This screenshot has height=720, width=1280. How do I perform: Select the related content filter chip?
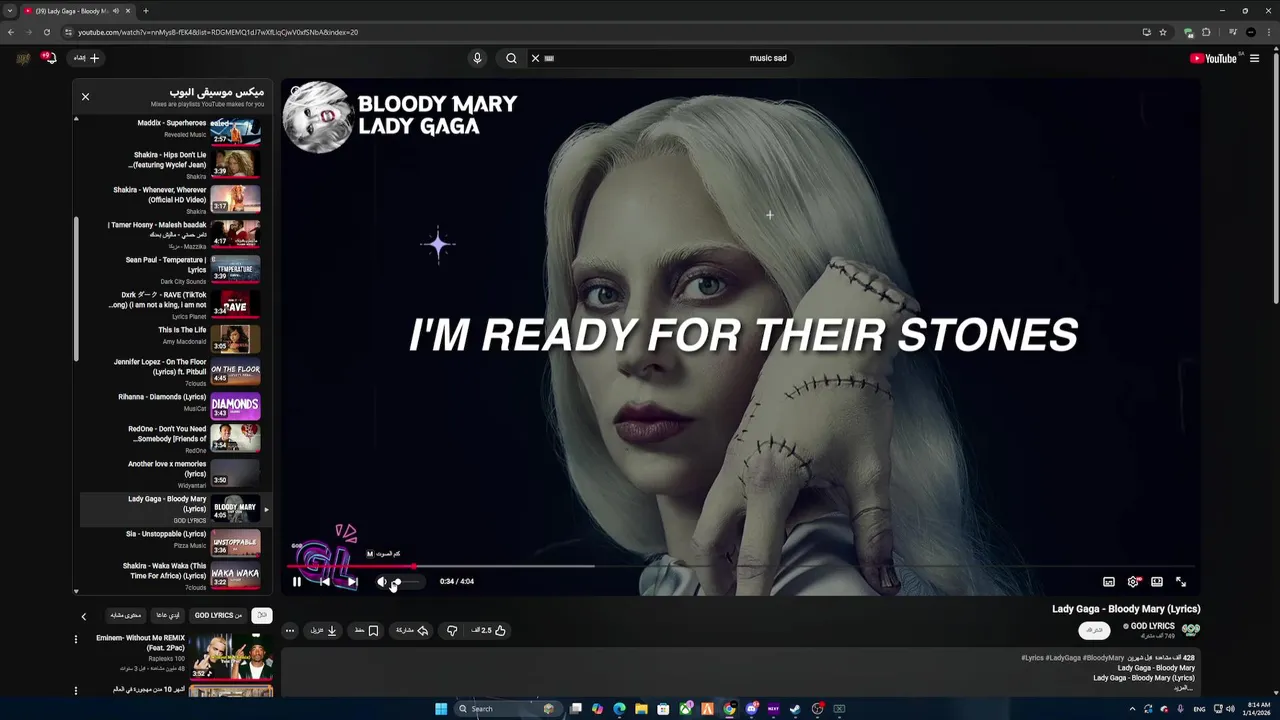(125, 615)
